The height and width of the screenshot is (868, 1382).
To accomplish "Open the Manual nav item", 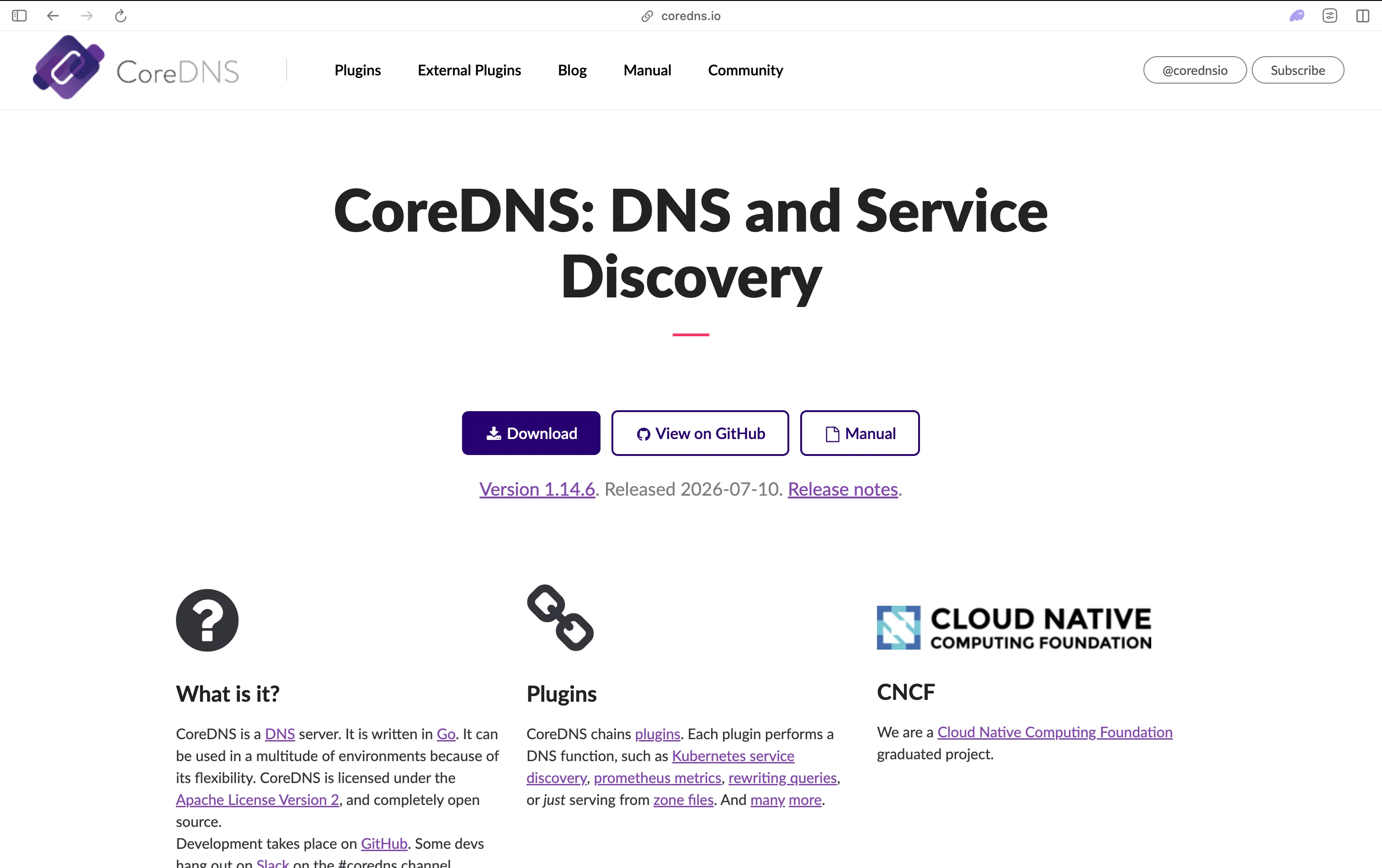I will (648, 70).
